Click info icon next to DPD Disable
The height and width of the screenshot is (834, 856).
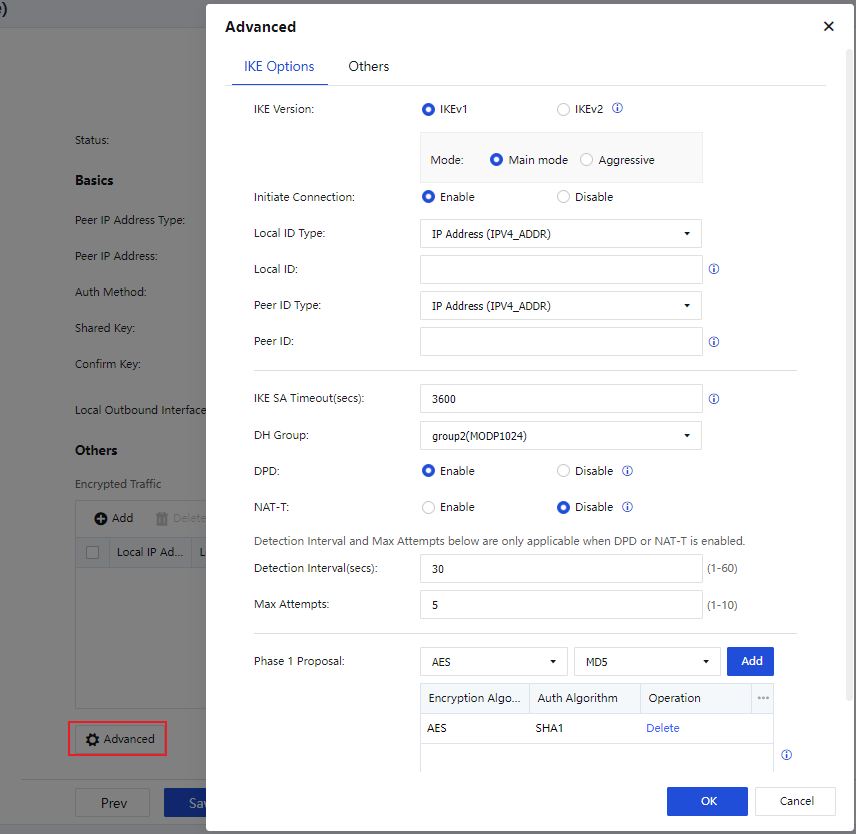coord(627,471)
